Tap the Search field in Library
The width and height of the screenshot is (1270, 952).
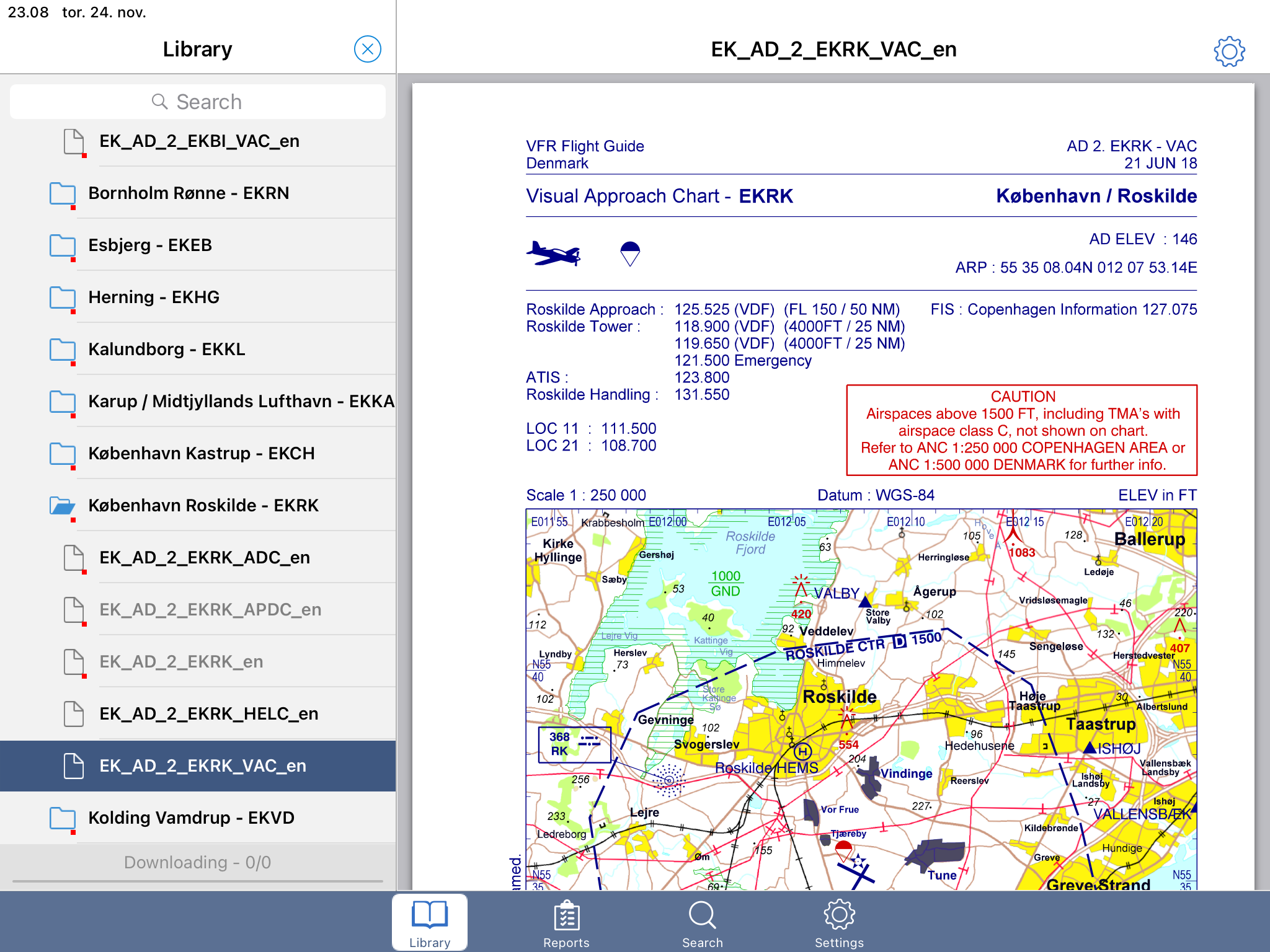[x=198, y=102]
